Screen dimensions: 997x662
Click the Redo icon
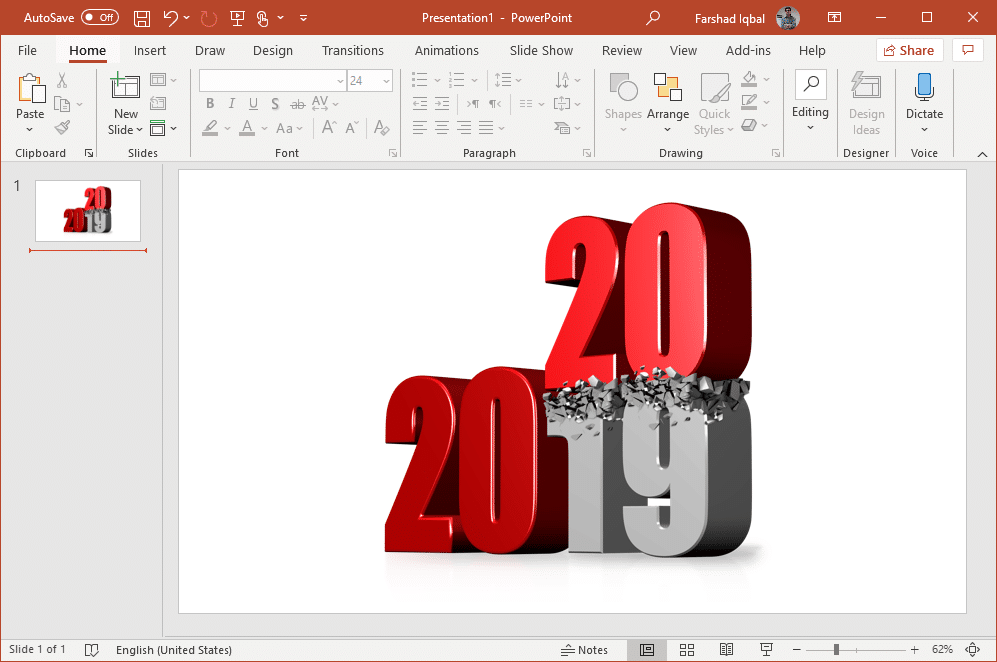click(x=208, y=18)
